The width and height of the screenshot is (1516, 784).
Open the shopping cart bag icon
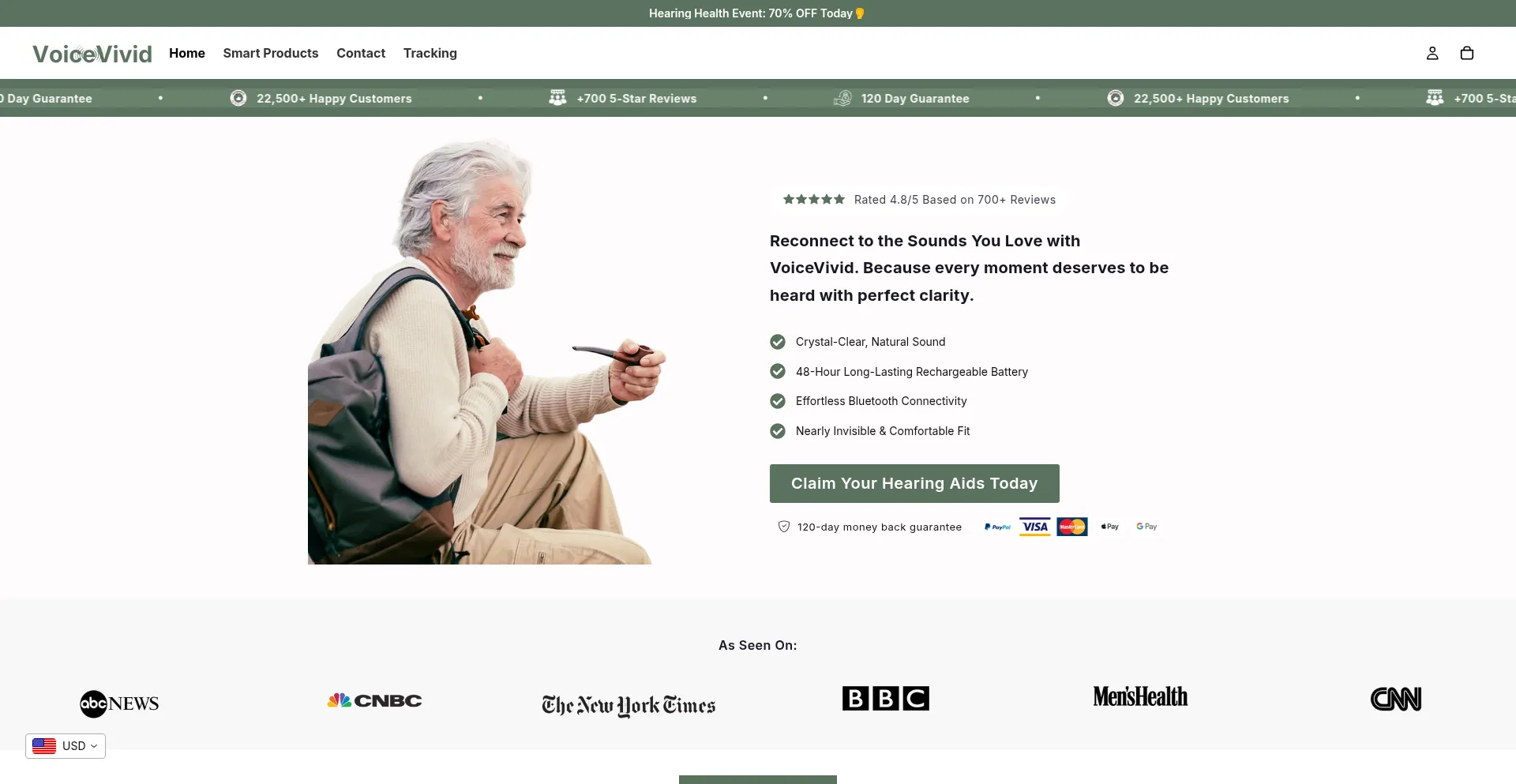[1467, 53]
